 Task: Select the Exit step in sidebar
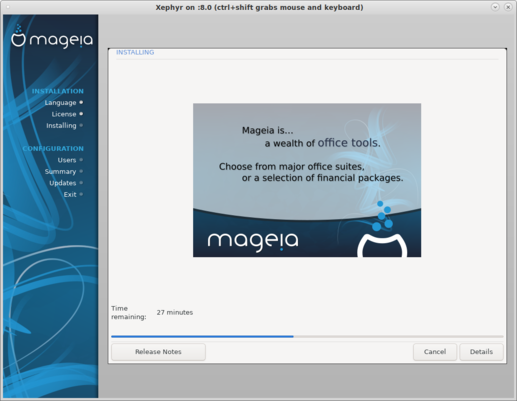coord(70,194)
